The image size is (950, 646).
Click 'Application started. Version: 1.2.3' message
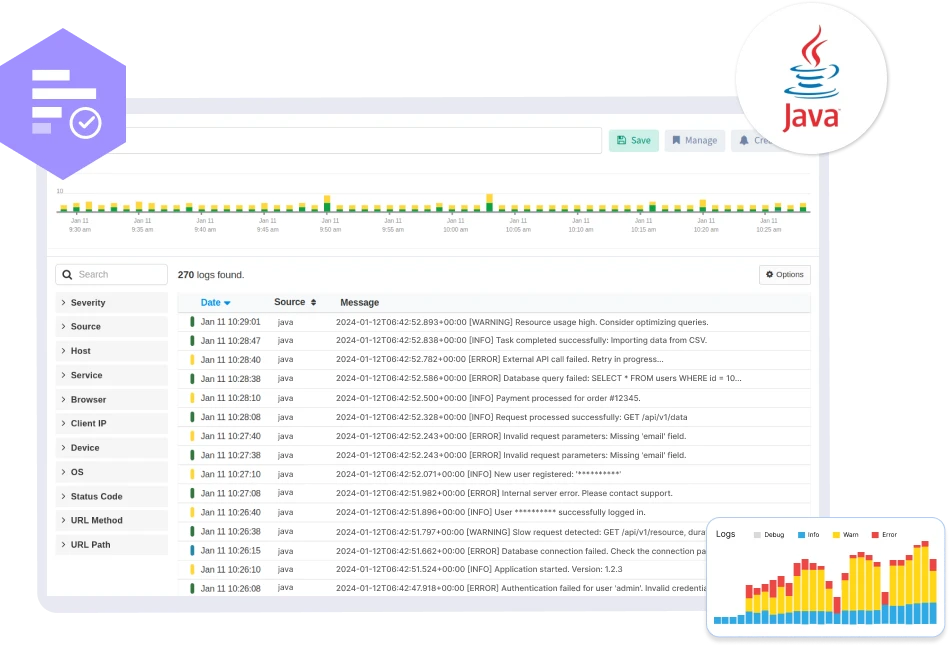click(x=479, y=569)
